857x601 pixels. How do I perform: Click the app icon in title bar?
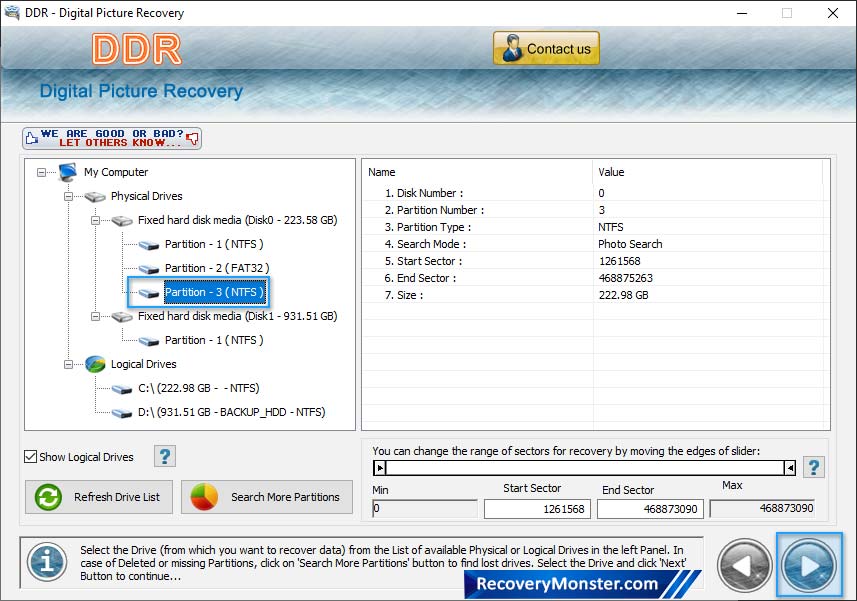pyautogui.click(x=11, y=12)
